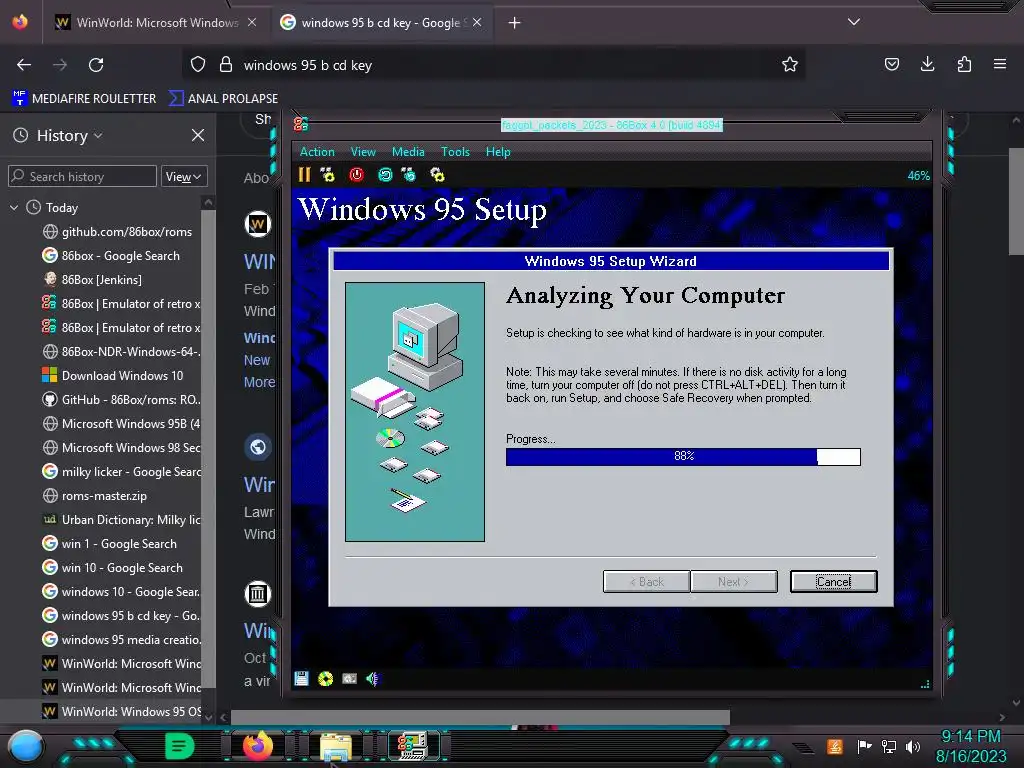Image resolution: width=1024 pixels, height=768 pixels.
Task: Click the floppy disk icon in 86Box status bar
Action: pos(301,679)
